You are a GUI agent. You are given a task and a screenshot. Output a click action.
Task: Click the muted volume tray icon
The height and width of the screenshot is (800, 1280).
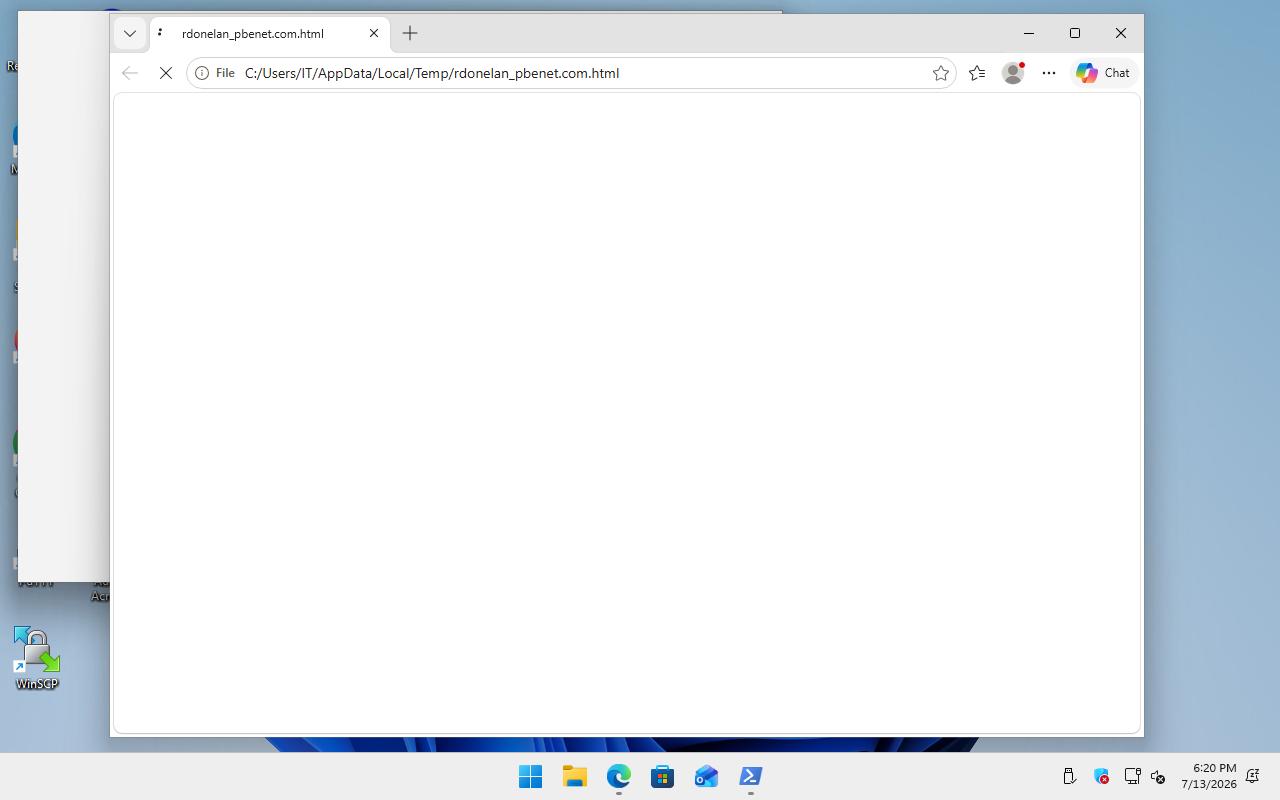tap(1158, 776)
